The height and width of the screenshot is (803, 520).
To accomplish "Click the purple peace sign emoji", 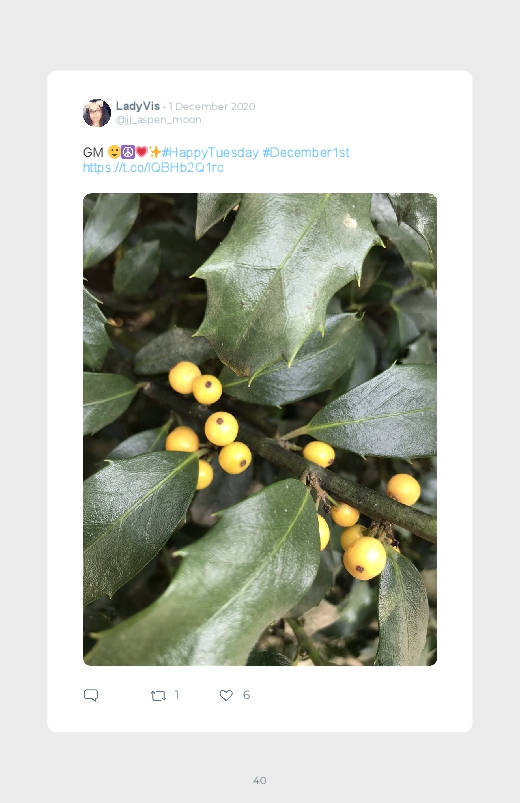I will tap(128, 152).
